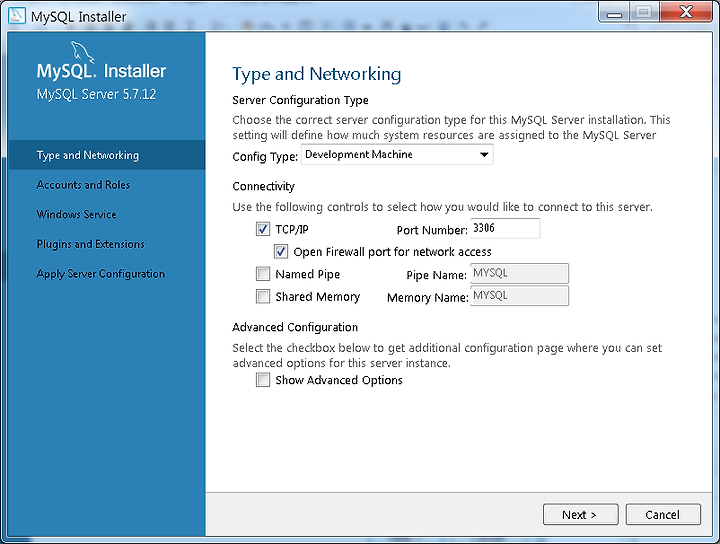Select Windows Service in sidebar
Image resolution: width=720 pixels, height=544 pixels.
click(x=77, y=214)
